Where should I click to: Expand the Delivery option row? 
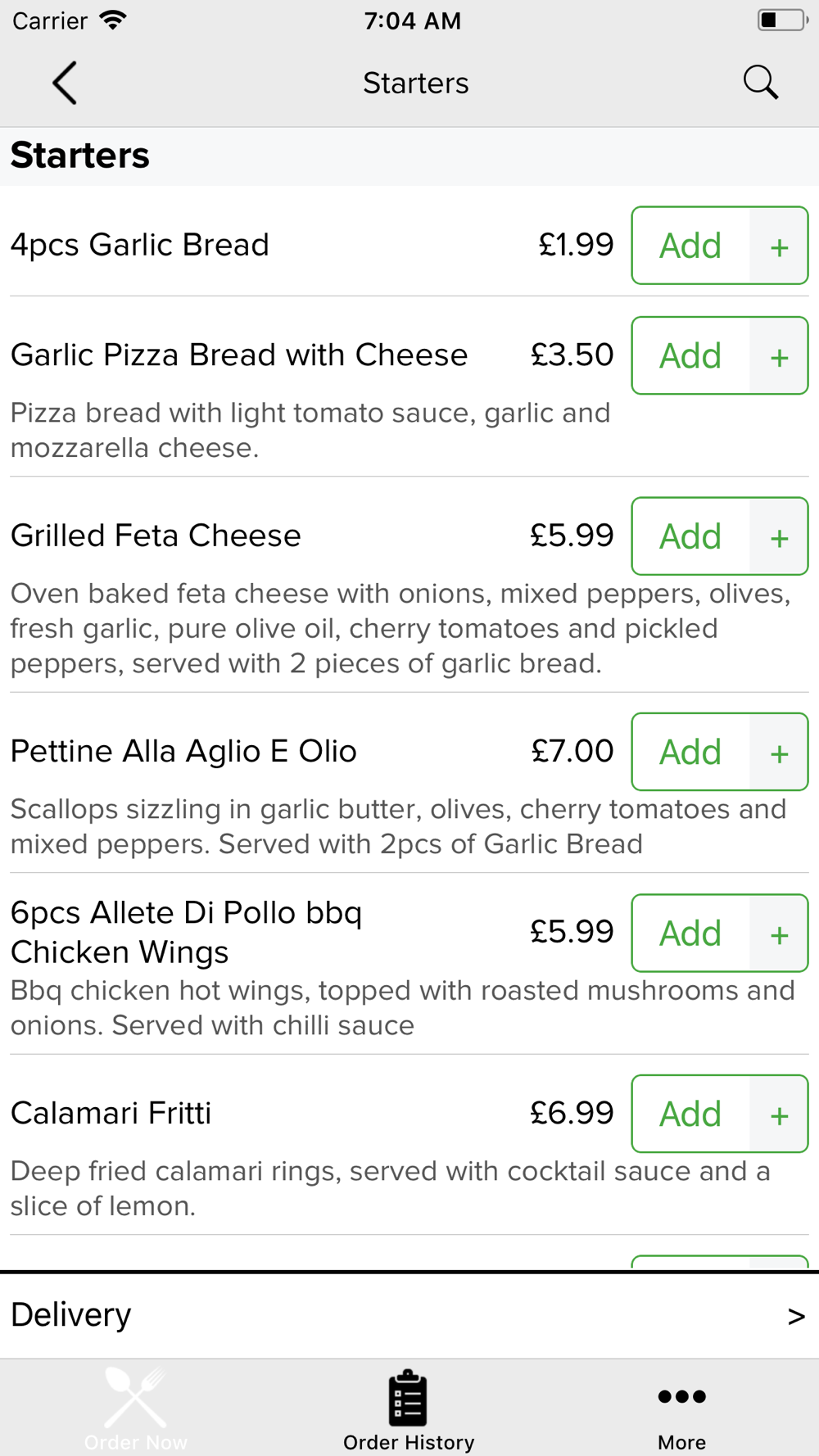click(409, 1315)
